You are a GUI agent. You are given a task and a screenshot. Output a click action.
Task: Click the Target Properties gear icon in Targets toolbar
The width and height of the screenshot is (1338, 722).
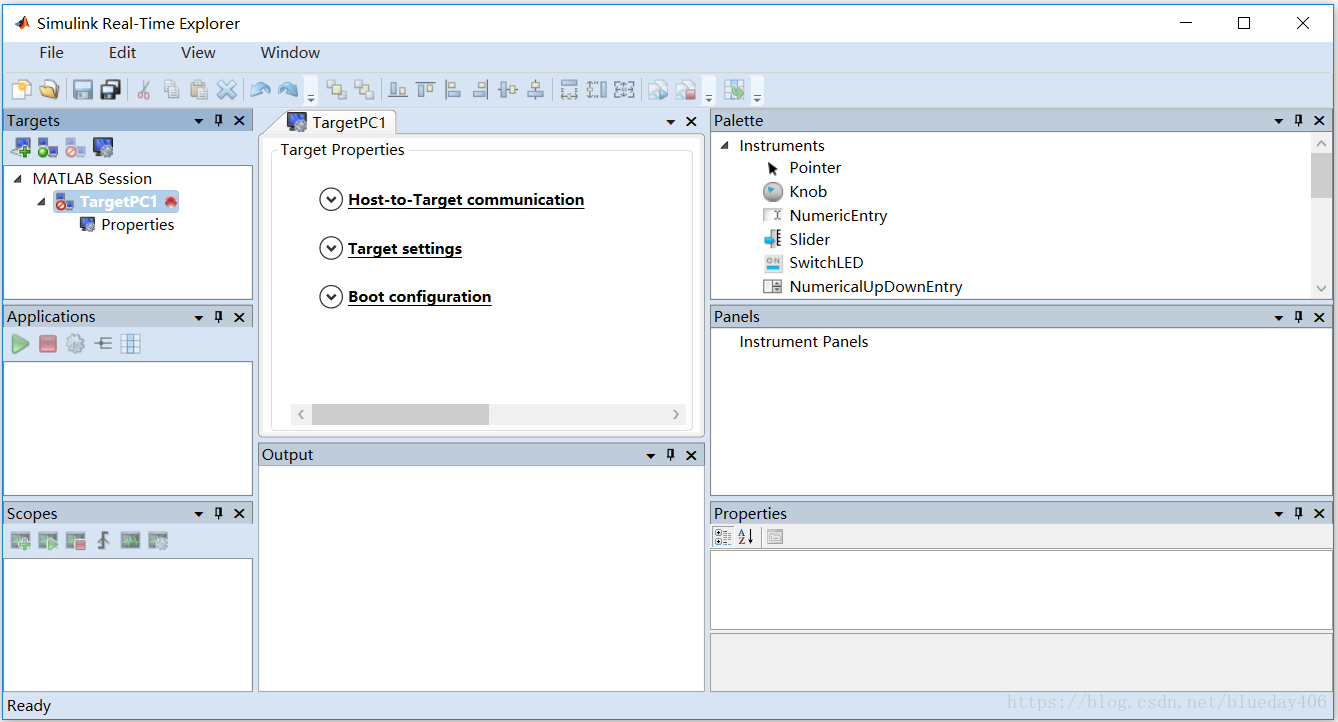103,148
